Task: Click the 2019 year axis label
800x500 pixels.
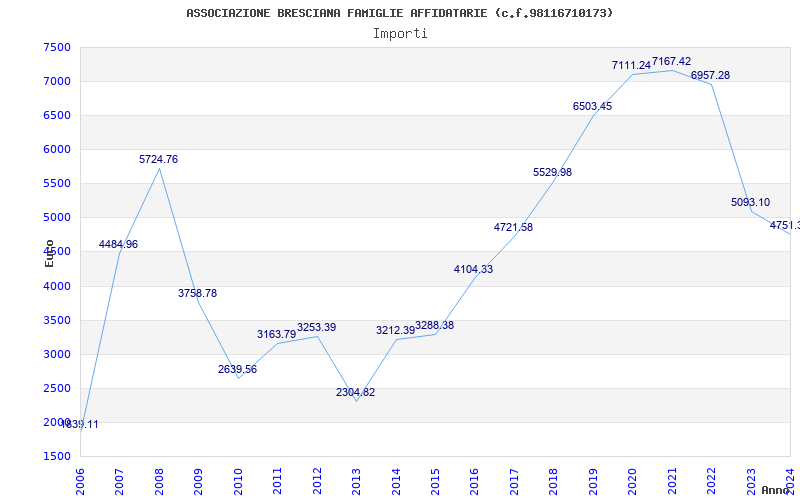Action: [593, 482]
